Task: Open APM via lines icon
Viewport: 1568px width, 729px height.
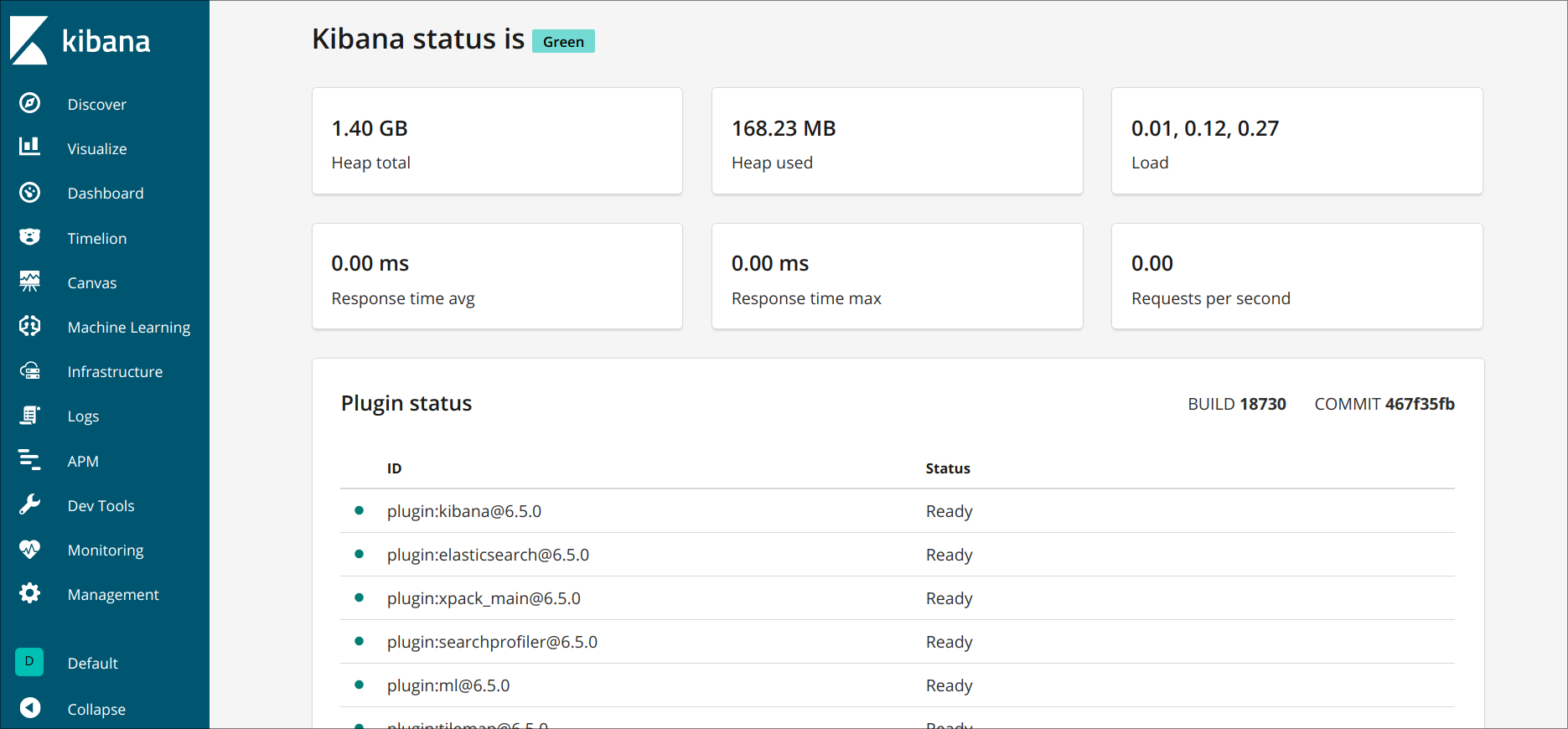Action: tap(30, 460)
